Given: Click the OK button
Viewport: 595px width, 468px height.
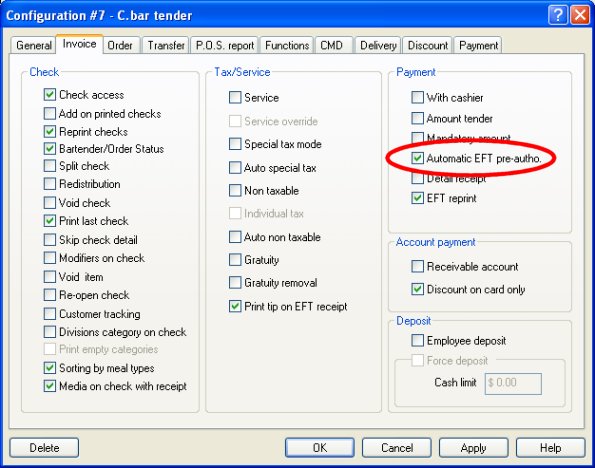Looking at the screenshot, I should pyautogui.click(x=320, y=448).
